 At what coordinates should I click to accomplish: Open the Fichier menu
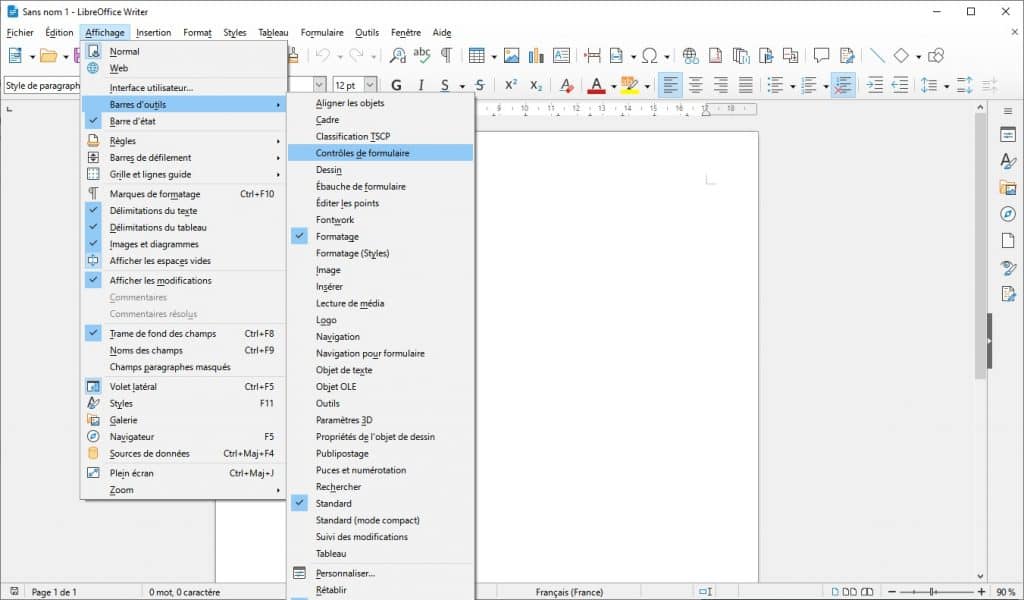[x=20, y=32]
